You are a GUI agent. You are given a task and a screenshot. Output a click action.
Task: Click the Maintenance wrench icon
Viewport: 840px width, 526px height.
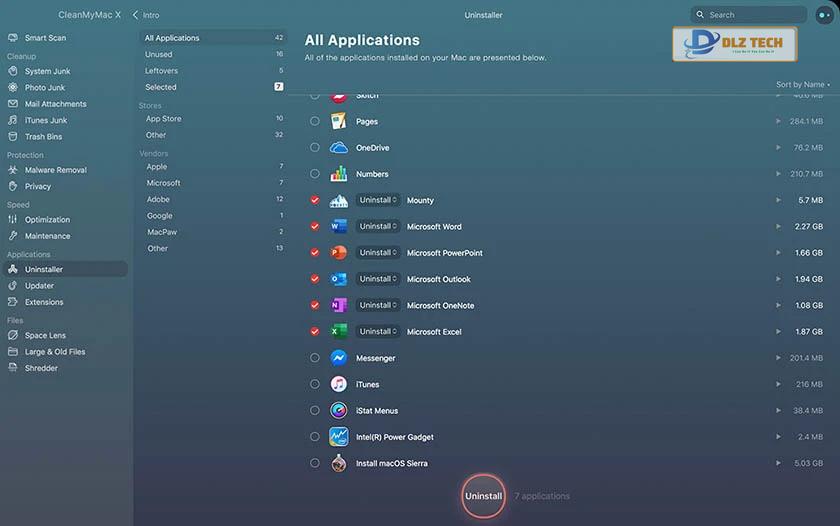(x=13, y=236)
